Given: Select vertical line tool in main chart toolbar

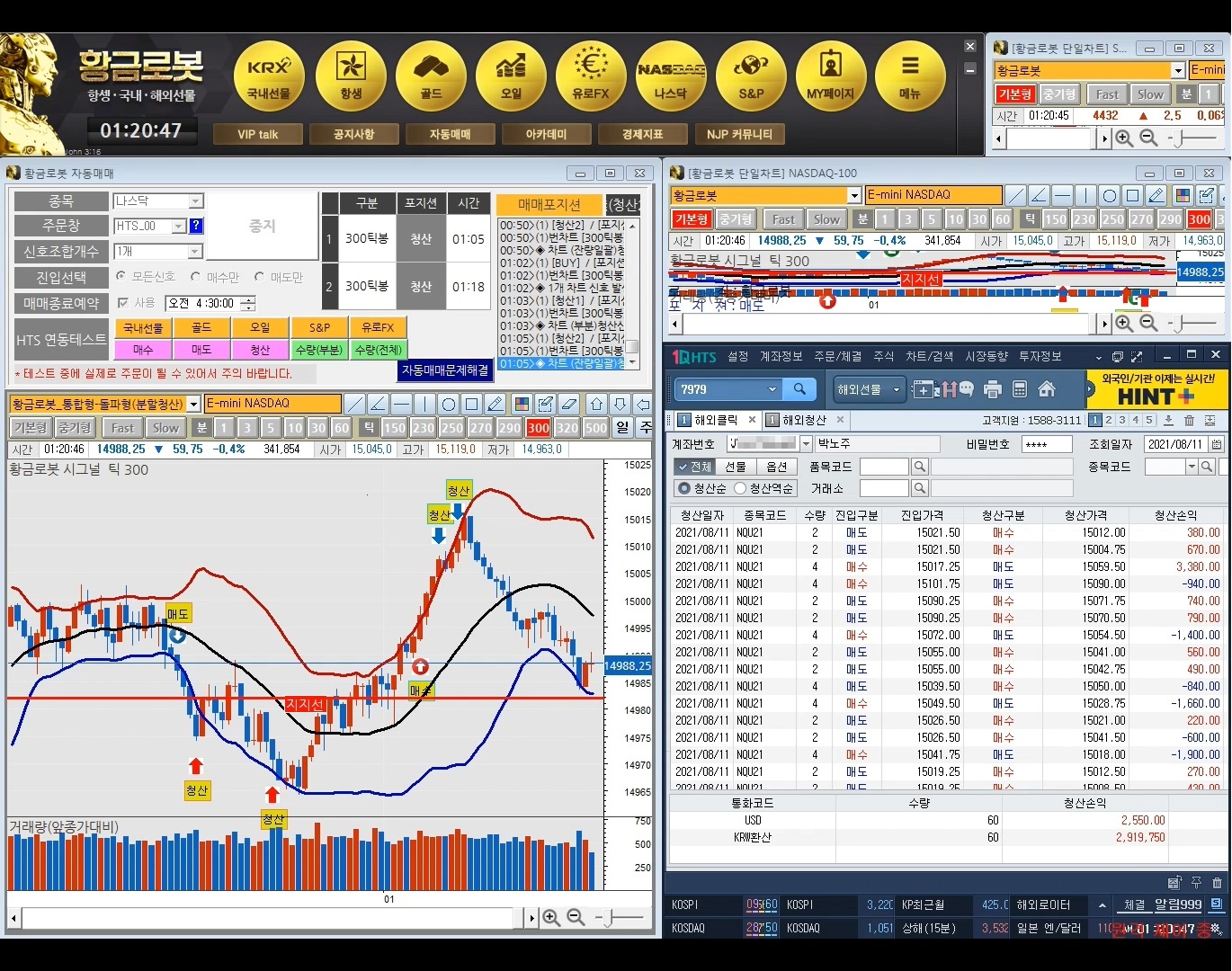Looking at the screenshot, I should (425, 404).
